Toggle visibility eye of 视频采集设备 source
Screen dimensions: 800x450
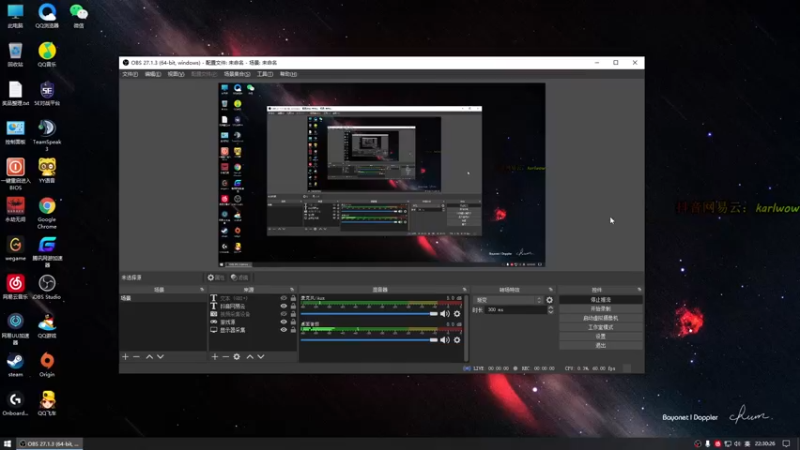pyautogui.click(x=284, y=314)
